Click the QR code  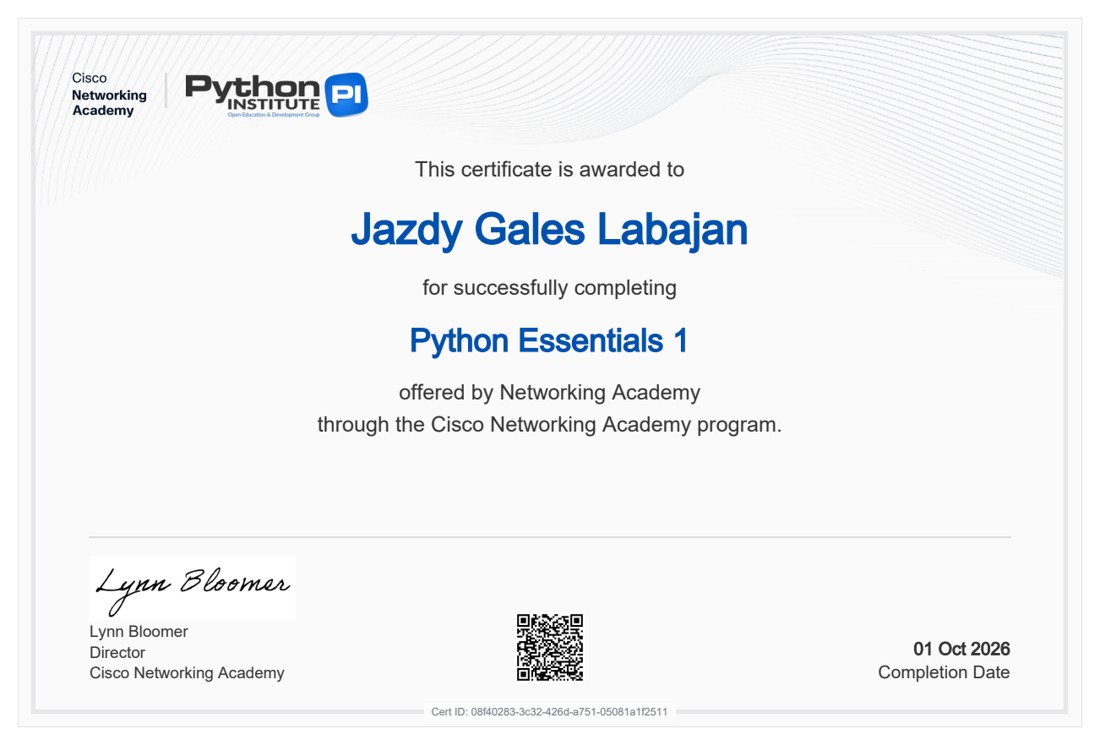click(x=550, y=647)
